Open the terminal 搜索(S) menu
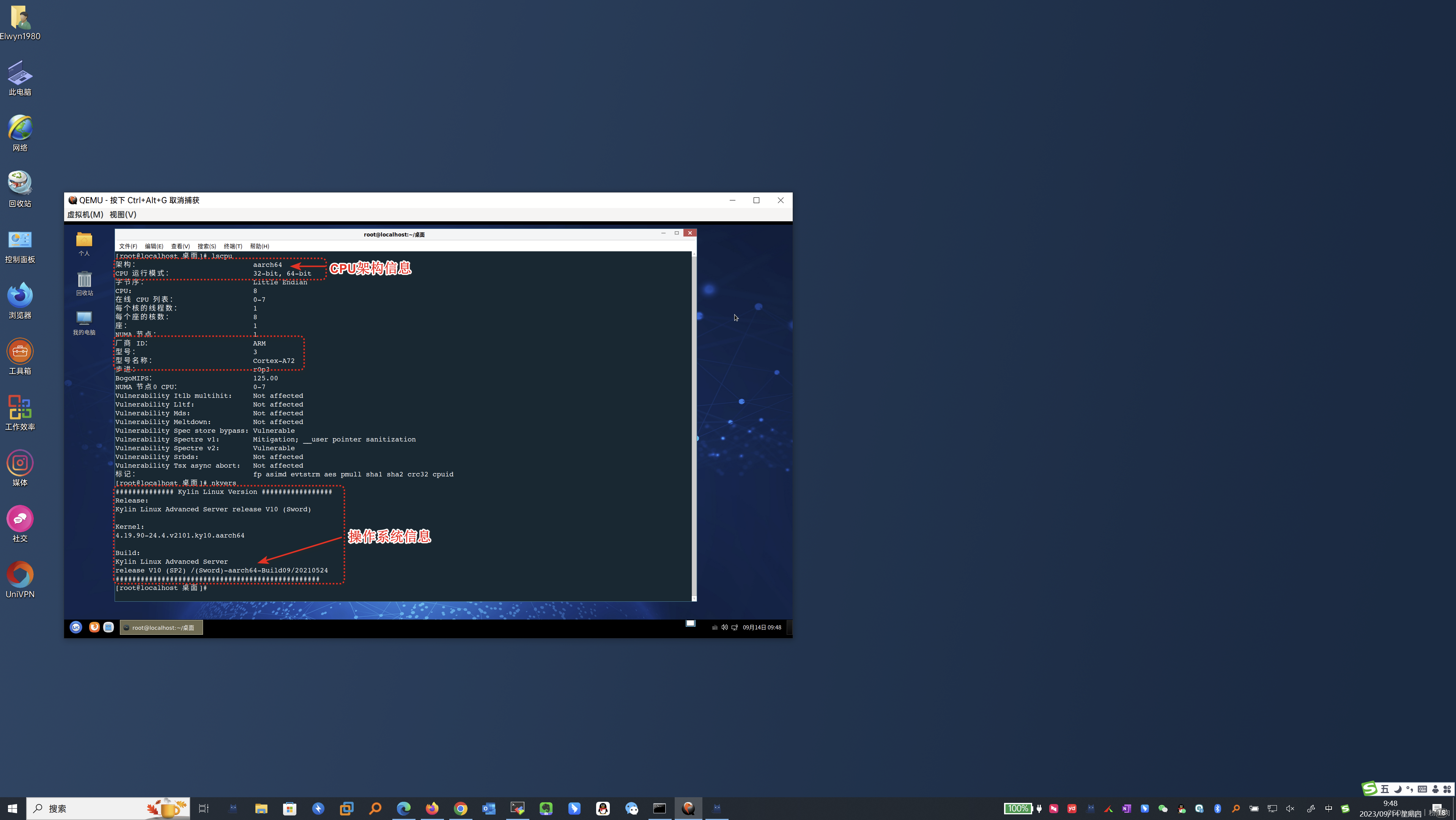The width and height of the screenshot is (1456, 820). (207, 246)
